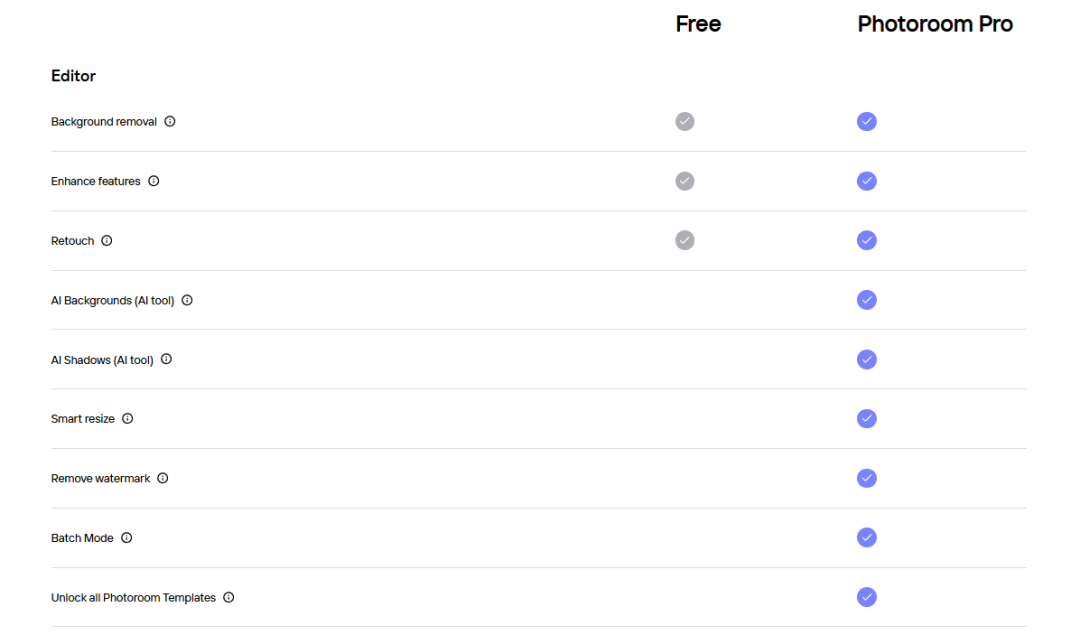The height and width of the screenshot is (635, 1080).
Task: Open the Smart resize info icon
Action: (127, 419)
